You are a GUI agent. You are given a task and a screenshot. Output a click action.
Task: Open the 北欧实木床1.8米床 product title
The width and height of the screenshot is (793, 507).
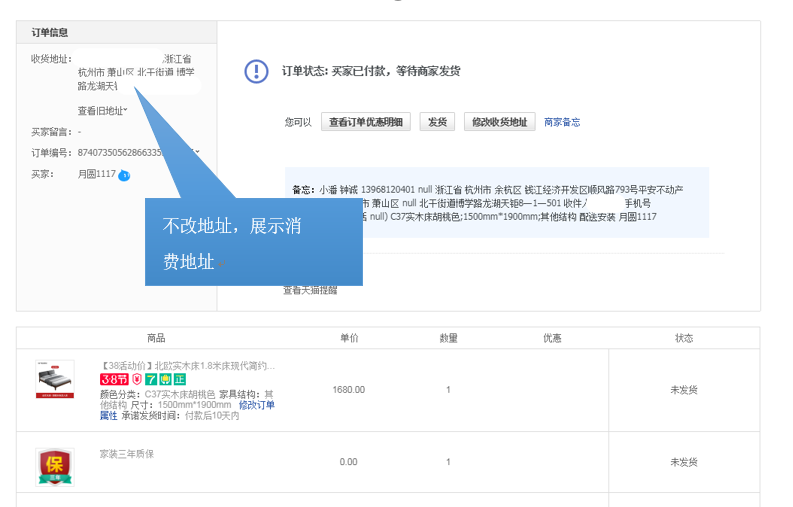coord(187,365)
